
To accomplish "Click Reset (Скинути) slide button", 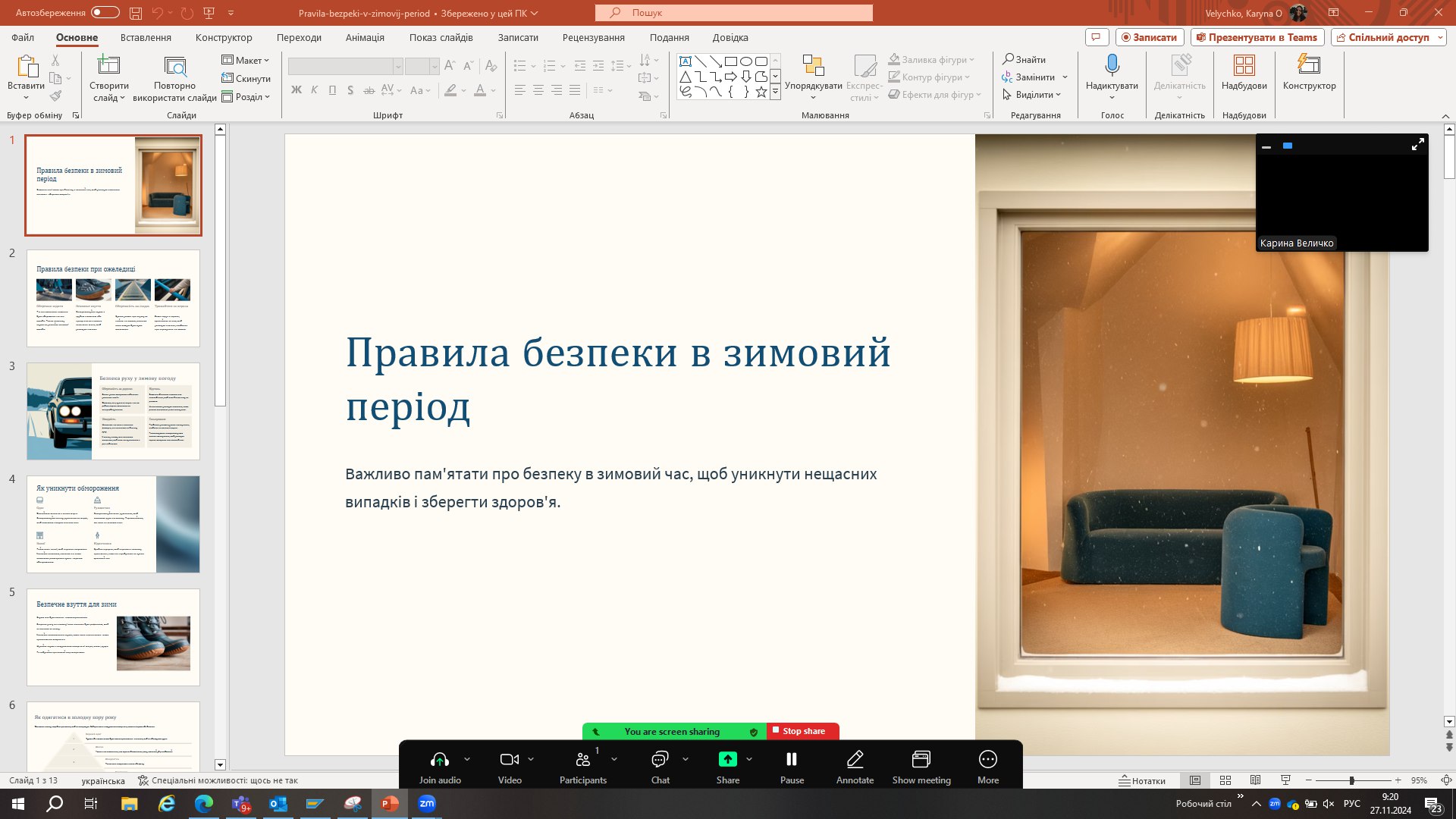I will coord(246,78).
